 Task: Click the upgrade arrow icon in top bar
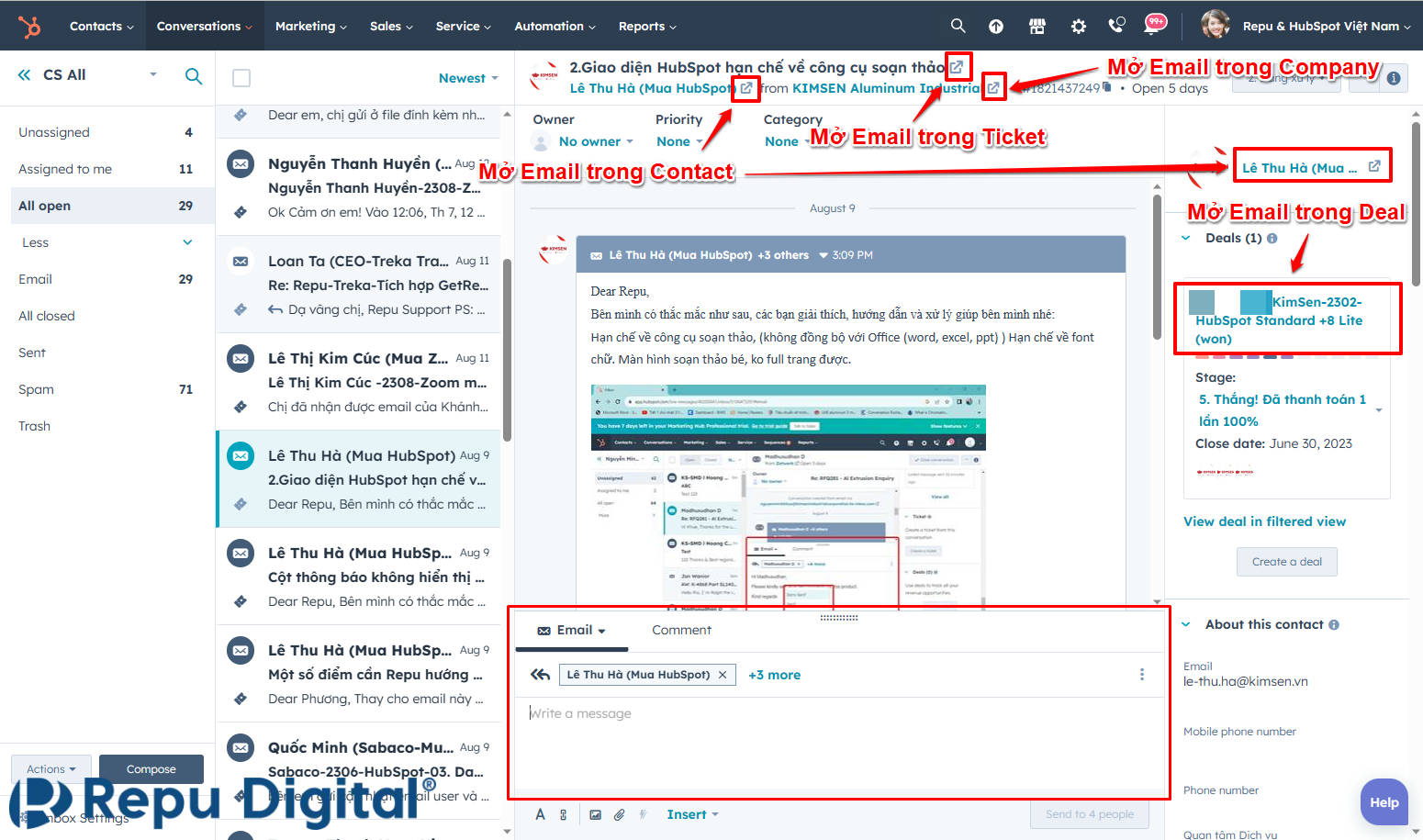click(996, 27)
